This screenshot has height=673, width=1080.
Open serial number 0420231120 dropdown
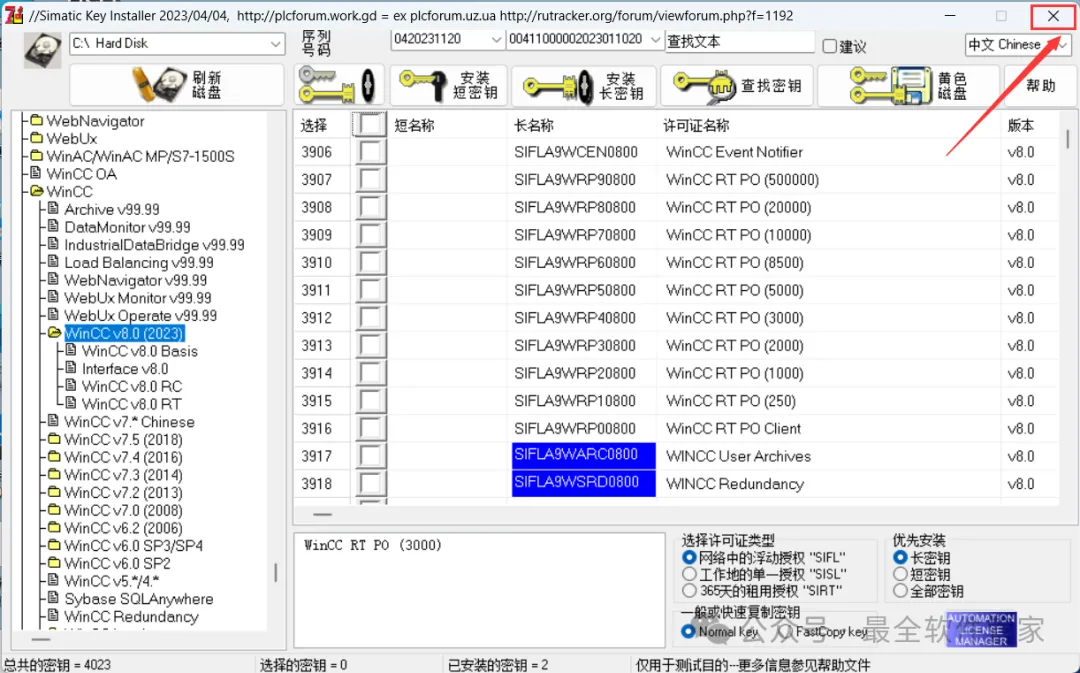448,39
